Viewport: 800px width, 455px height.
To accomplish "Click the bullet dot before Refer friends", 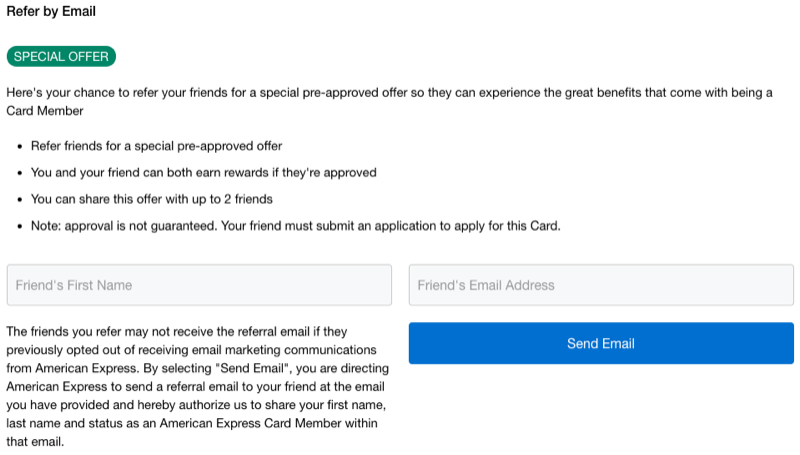I will [19, 147].
